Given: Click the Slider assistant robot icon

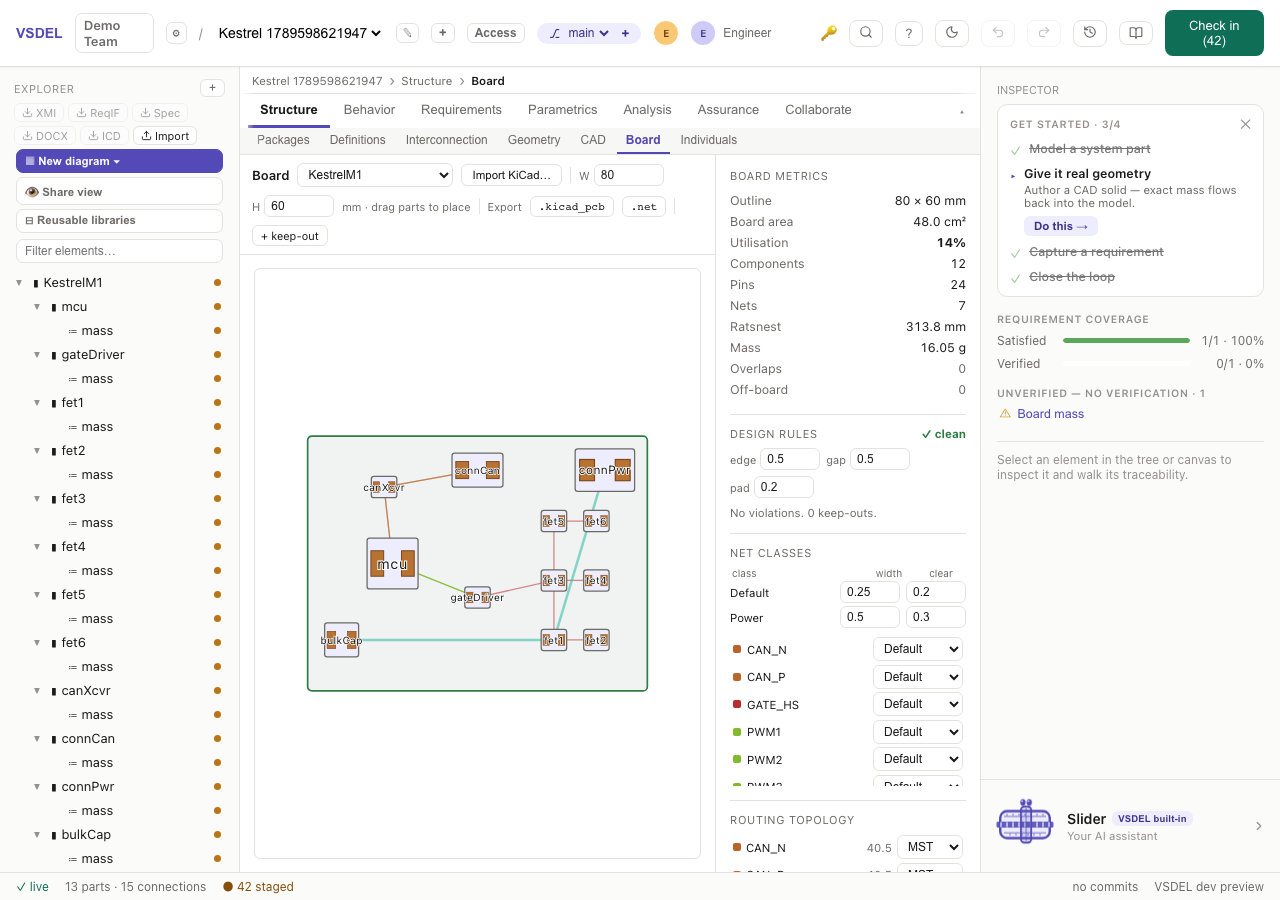Looking at the screenshot, I should [1025, 825].
